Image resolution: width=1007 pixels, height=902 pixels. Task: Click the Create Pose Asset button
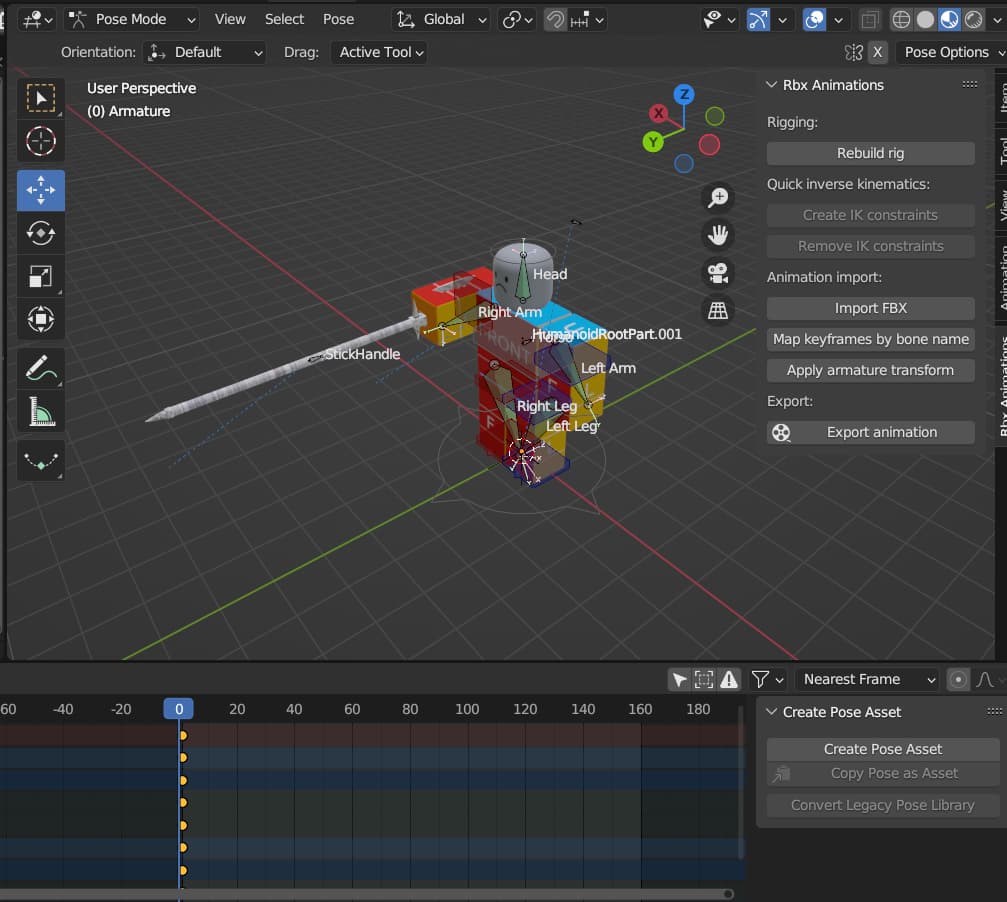(881, 748)
